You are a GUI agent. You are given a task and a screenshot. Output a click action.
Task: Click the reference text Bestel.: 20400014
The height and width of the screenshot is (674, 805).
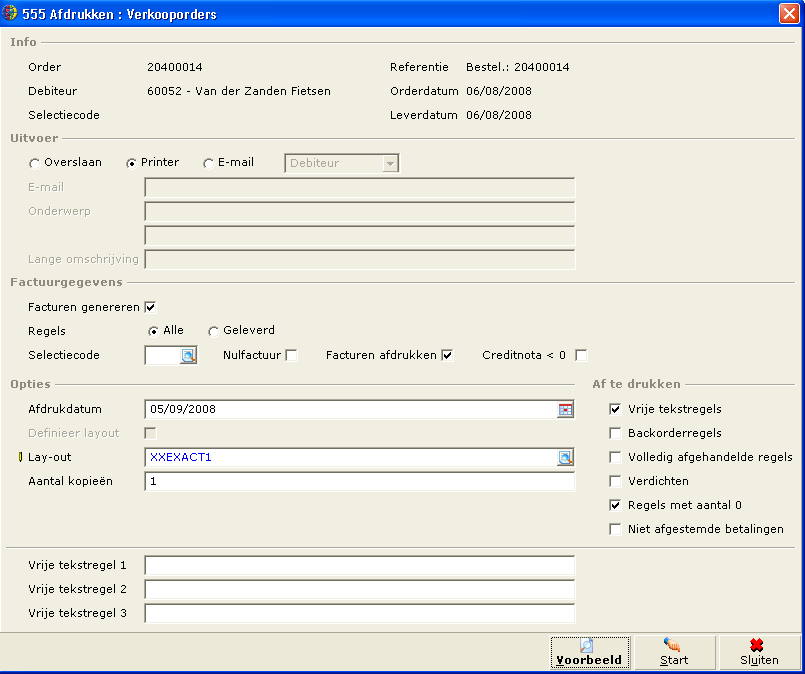coord(518,67)
